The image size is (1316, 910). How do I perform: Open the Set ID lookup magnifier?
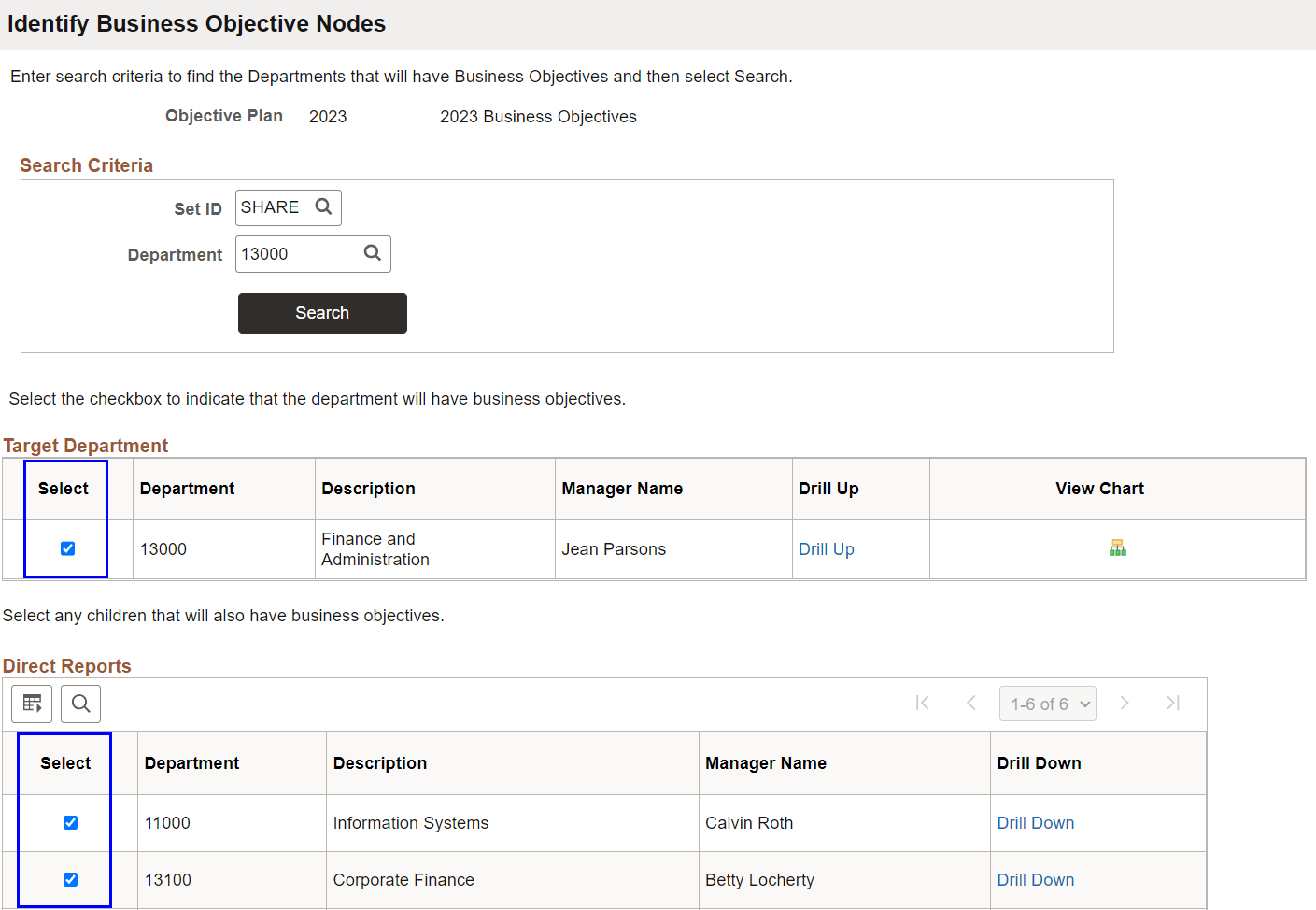click(323, 206)
